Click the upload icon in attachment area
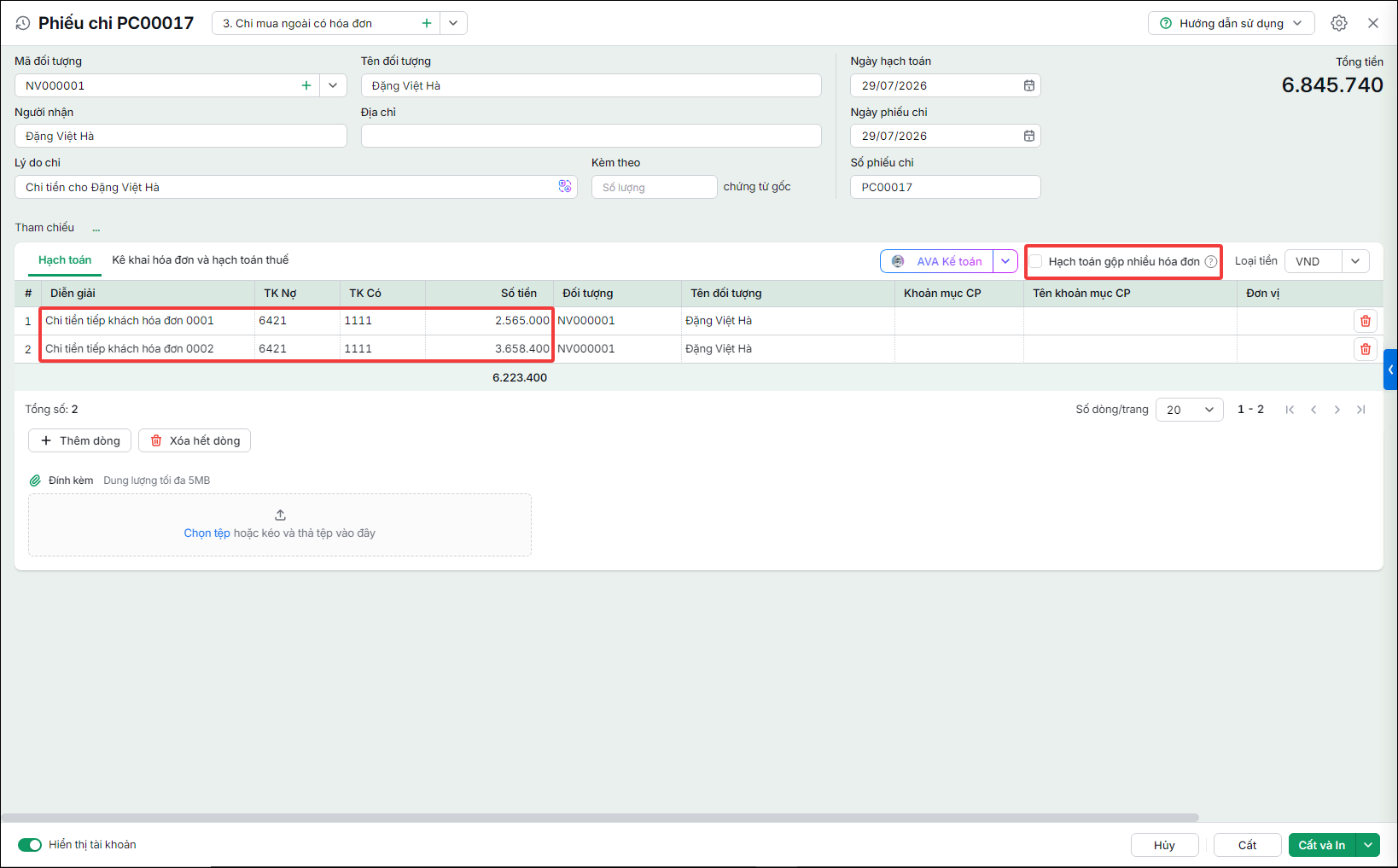This screenshot has width=1398, height=868. click(x=280, y=515)
